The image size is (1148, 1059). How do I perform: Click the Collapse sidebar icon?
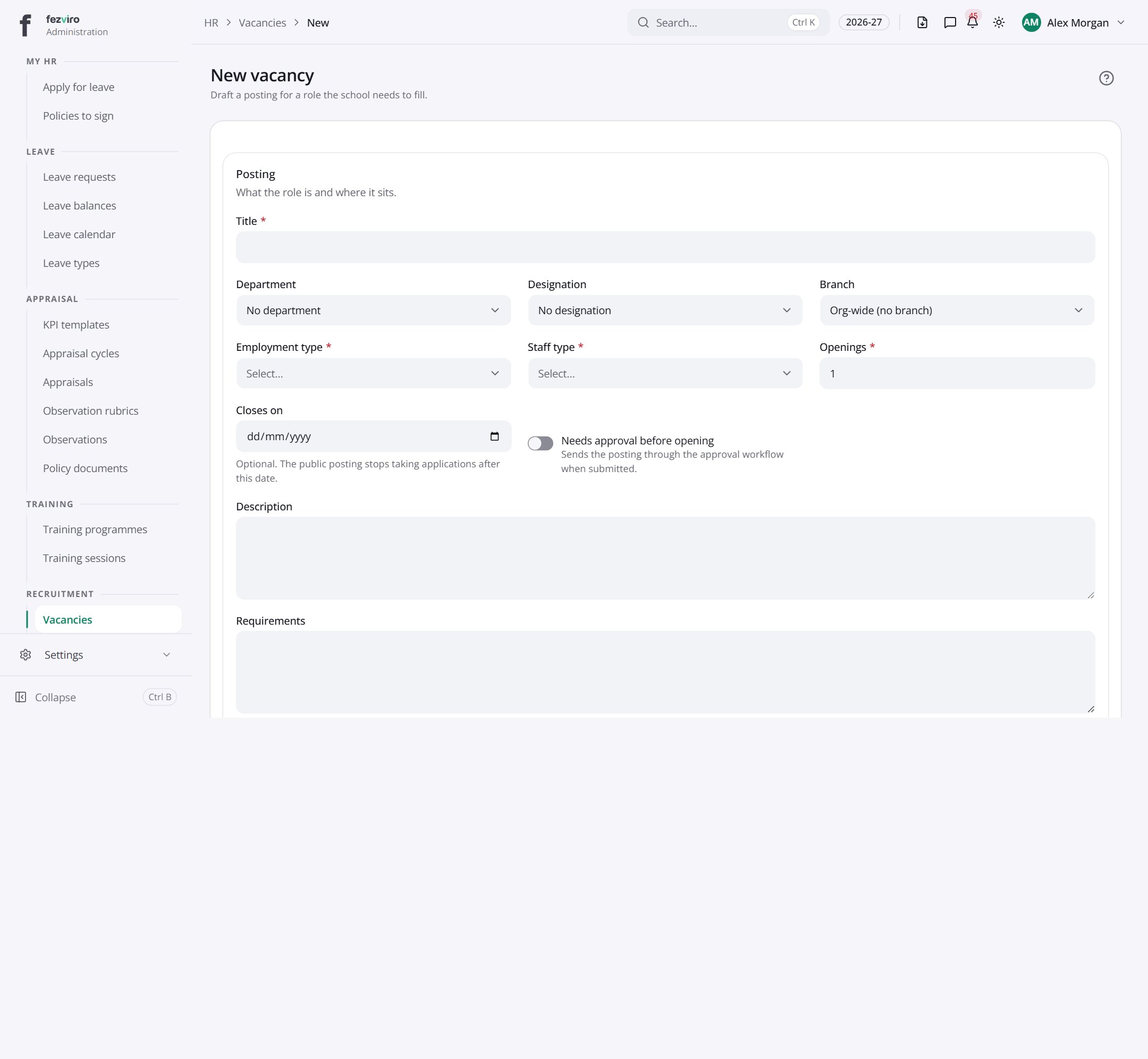click(21, 697)
